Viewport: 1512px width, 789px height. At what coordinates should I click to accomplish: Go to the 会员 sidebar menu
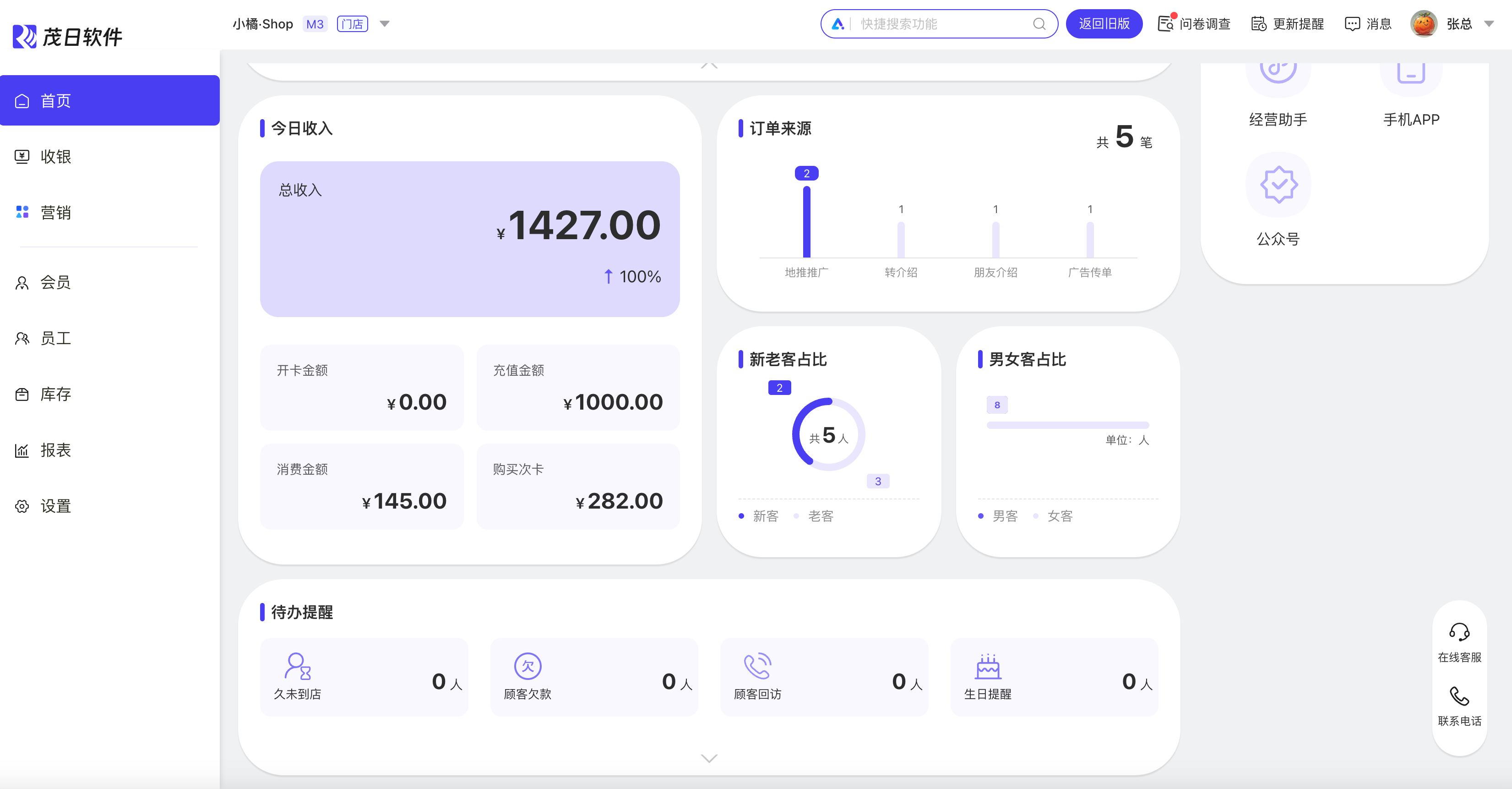[56, 283]
